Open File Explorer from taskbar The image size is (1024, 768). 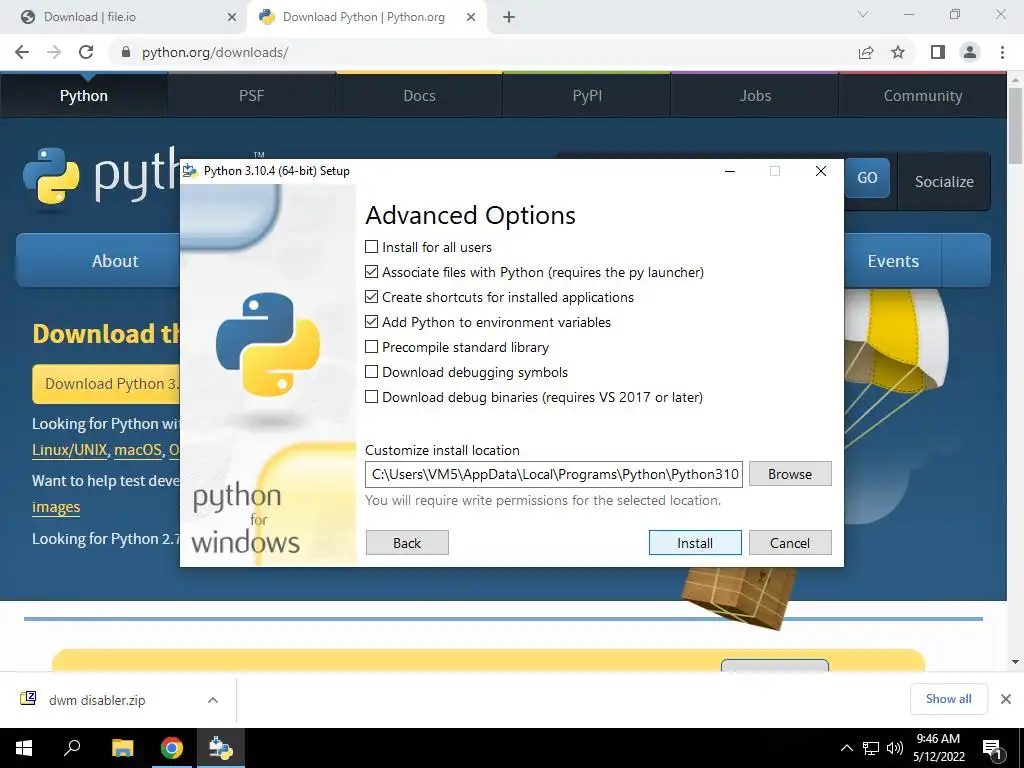pyautogui.click(x=122, y=748)
